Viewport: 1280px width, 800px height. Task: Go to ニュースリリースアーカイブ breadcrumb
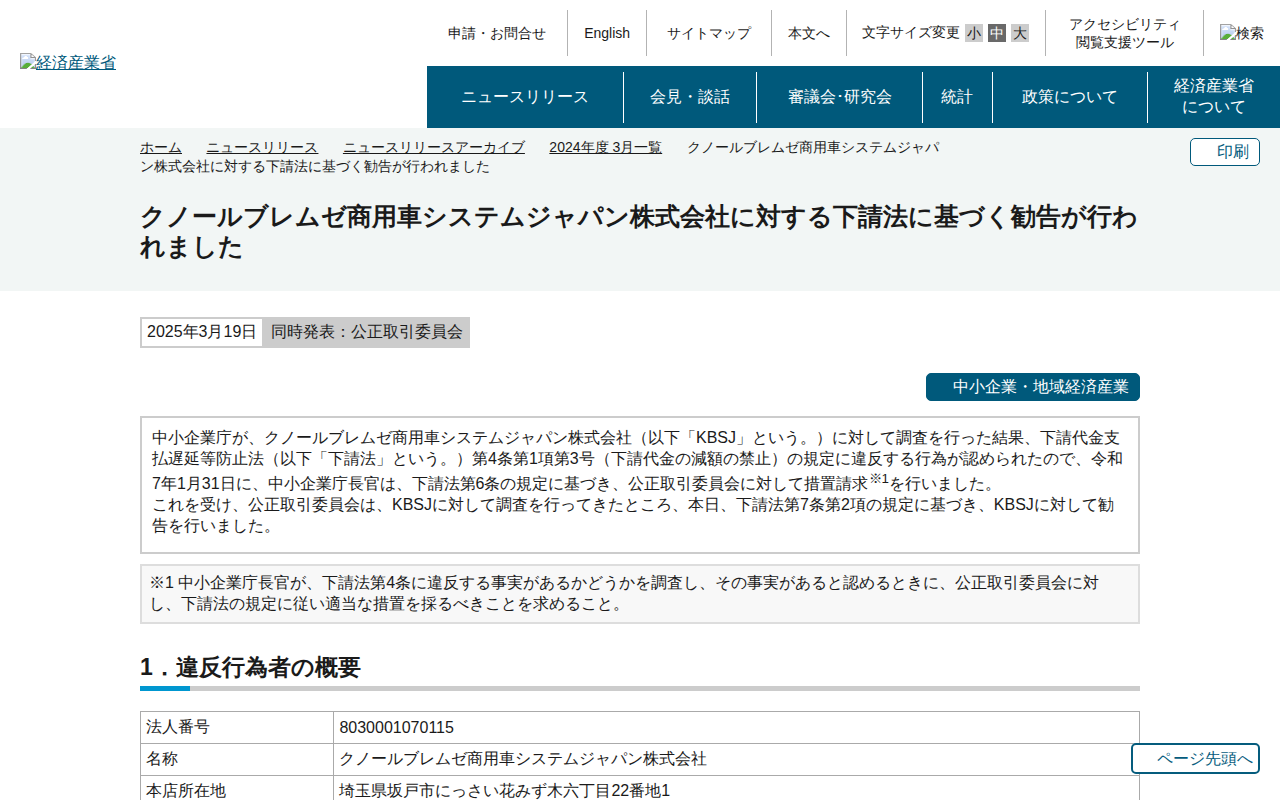[434, 147]
